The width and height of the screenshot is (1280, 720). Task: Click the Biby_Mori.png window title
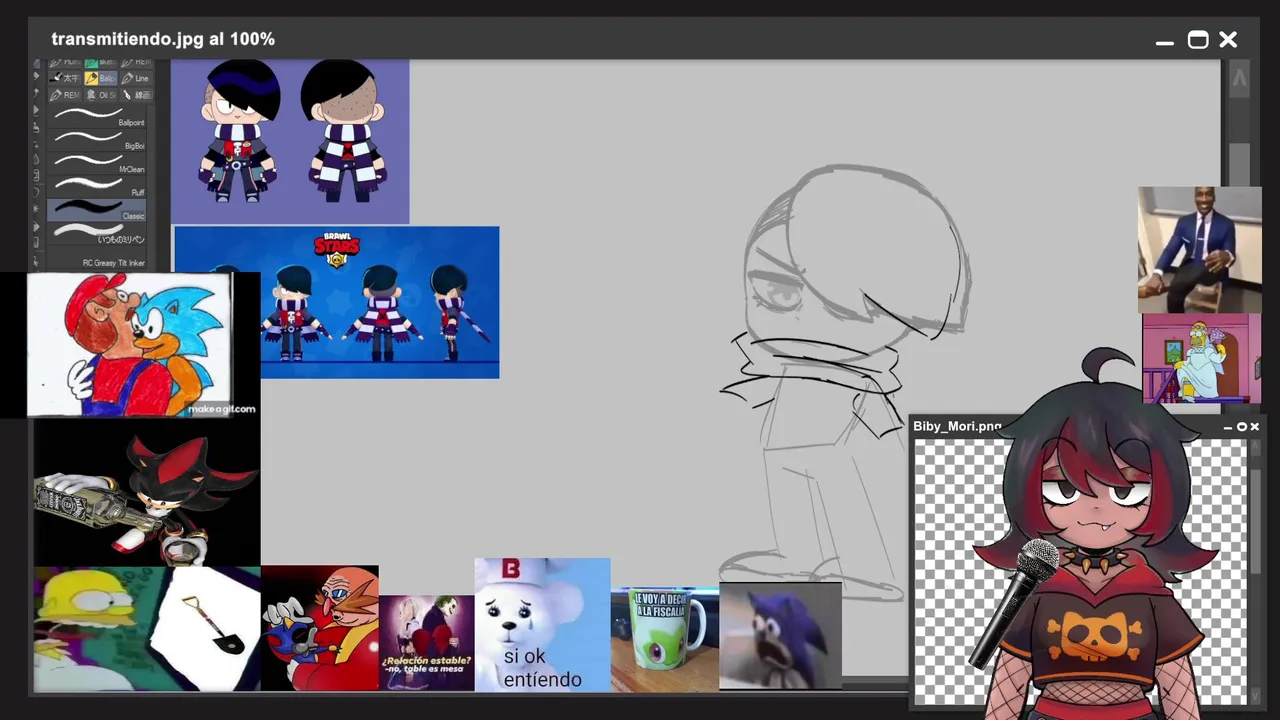point(957,427)
